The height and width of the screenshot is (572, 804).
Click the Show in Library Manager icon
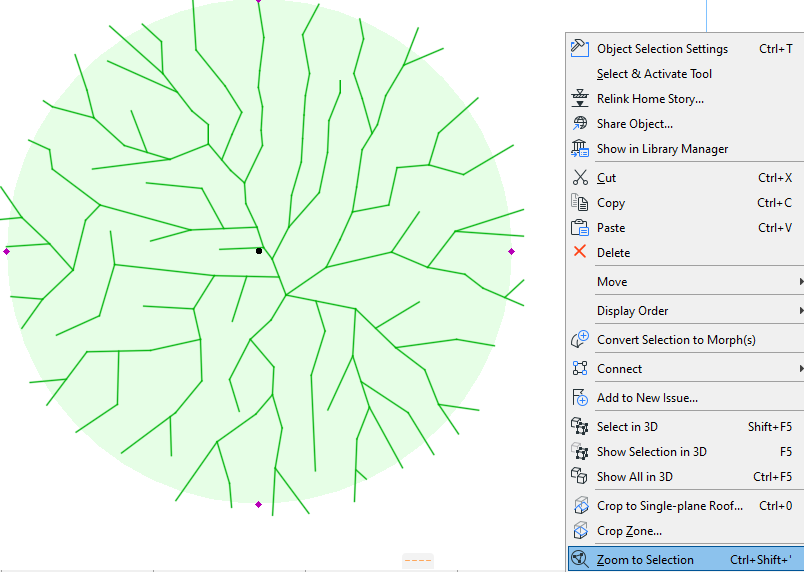(580, 149)
